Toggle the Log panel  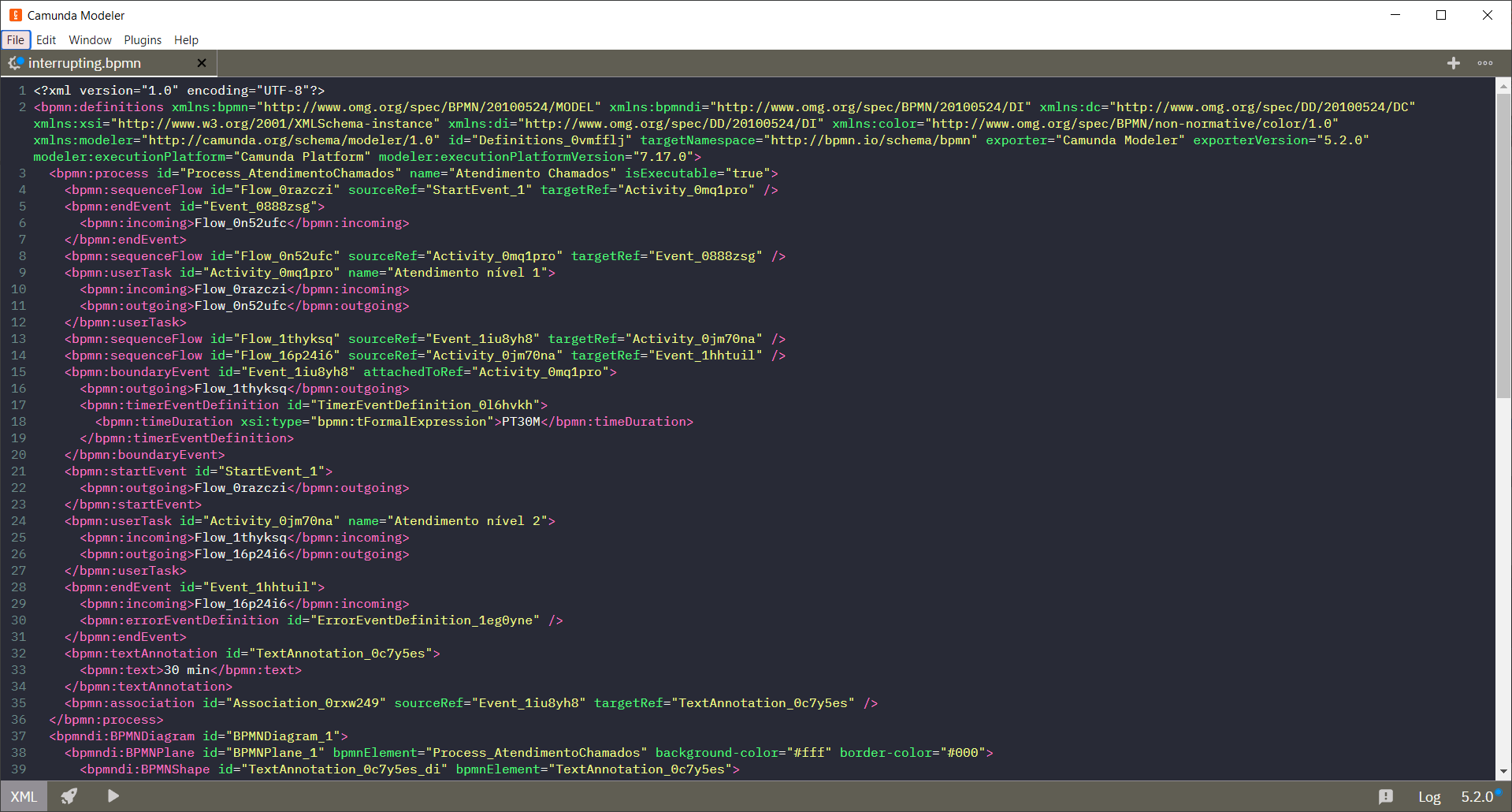(x=1429, y=797)
